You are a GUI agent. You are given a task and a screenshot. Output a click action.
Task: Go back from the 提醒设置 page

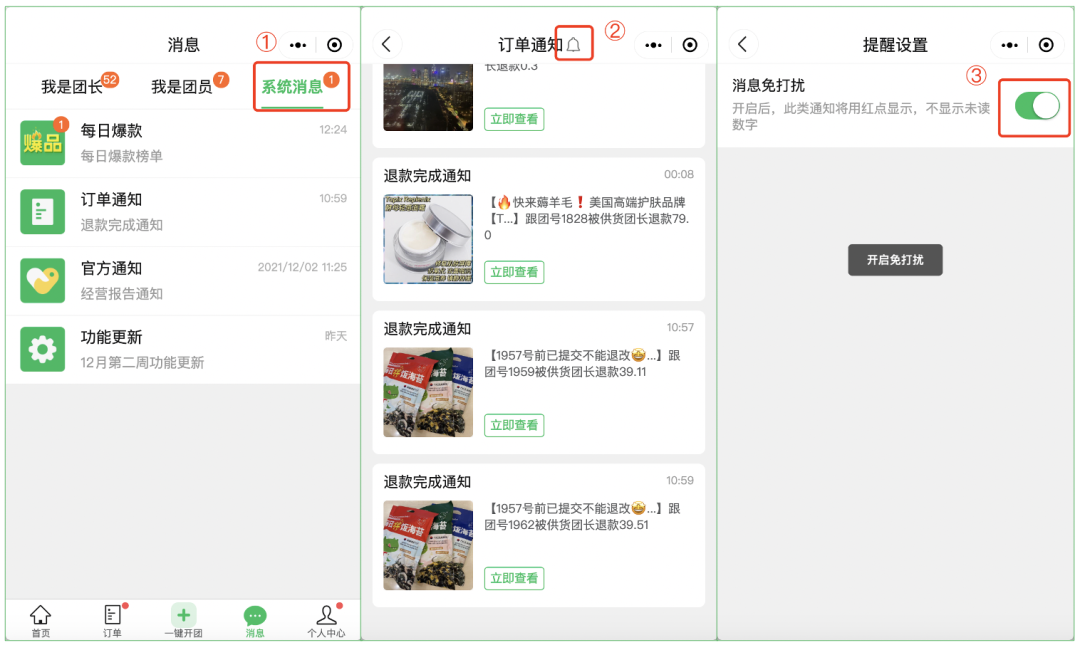pos(742,44)
